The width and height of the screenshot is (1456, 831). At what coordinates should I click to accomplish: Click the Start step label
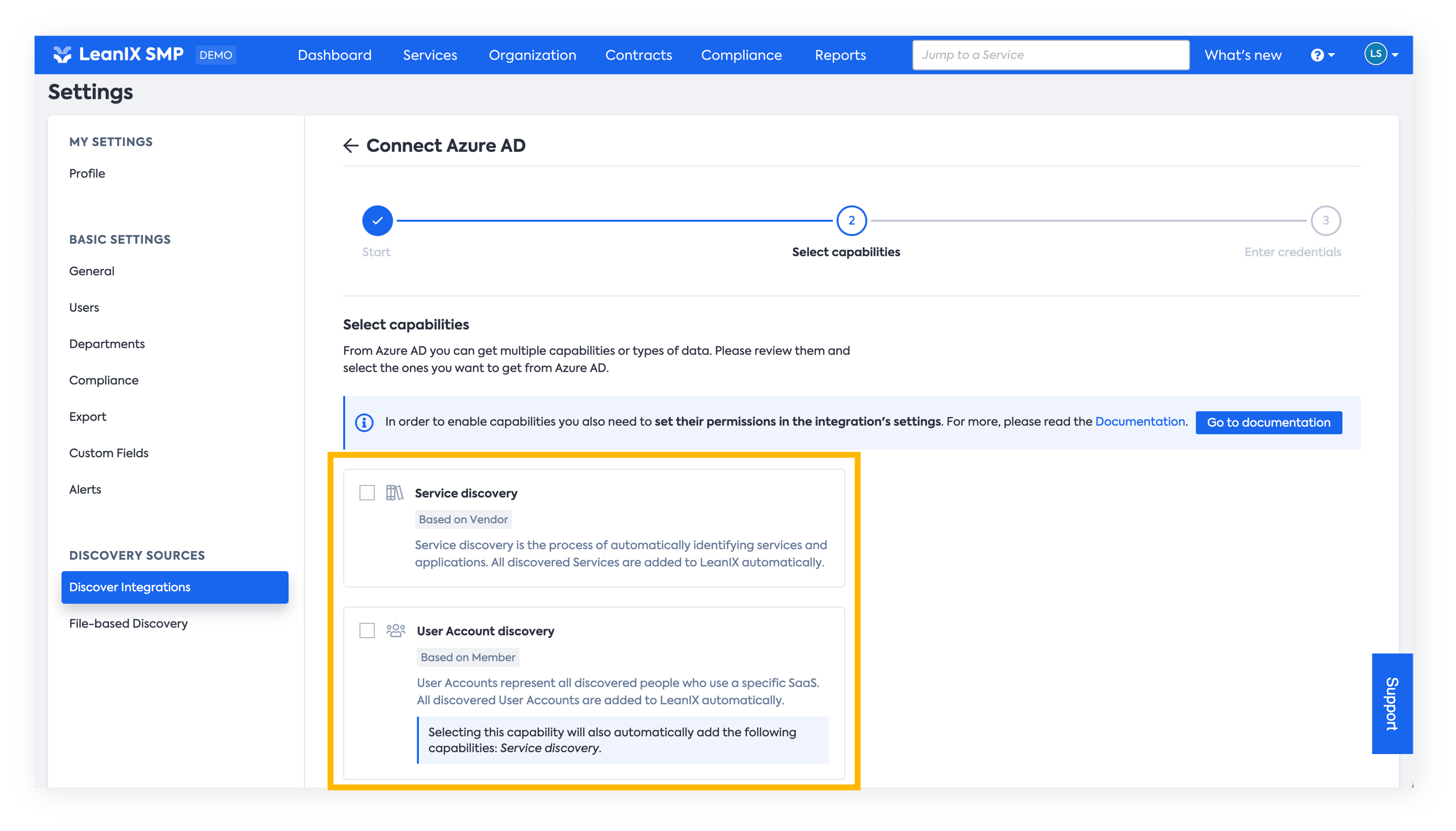click(x=376, y=252)
